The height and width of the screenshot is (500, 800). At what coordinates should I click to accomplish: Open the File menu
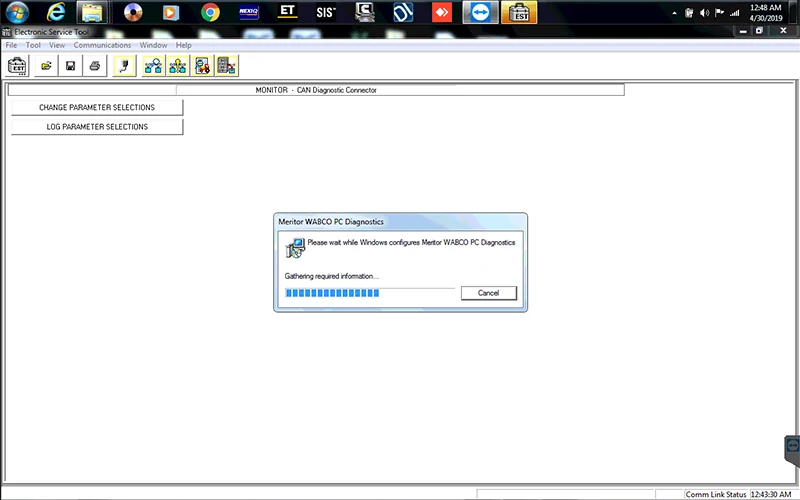coord(11,45)
